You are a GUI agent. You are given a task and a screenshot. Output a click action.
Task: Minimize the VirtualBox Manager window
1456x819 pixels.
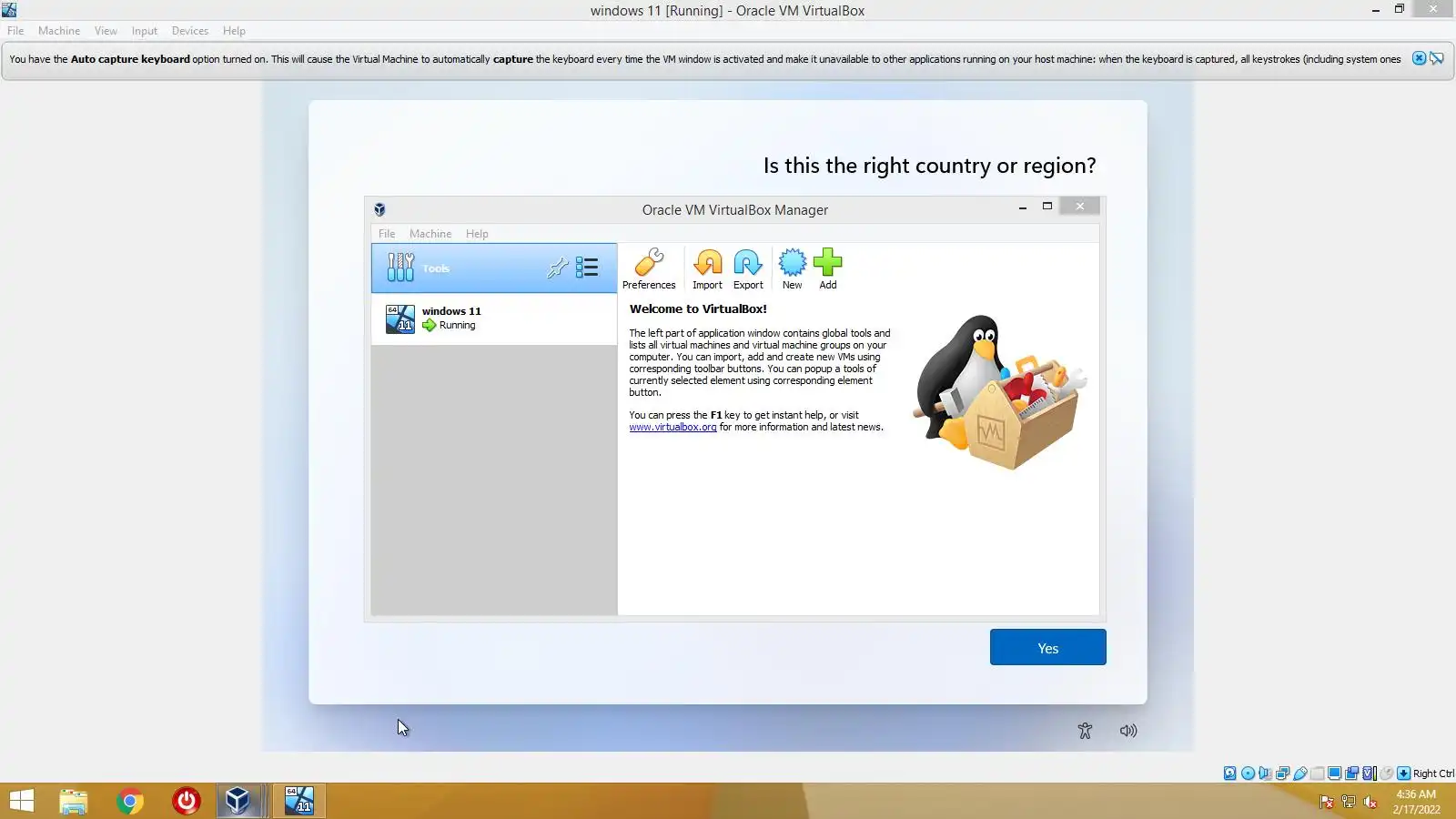point(1023,207)
